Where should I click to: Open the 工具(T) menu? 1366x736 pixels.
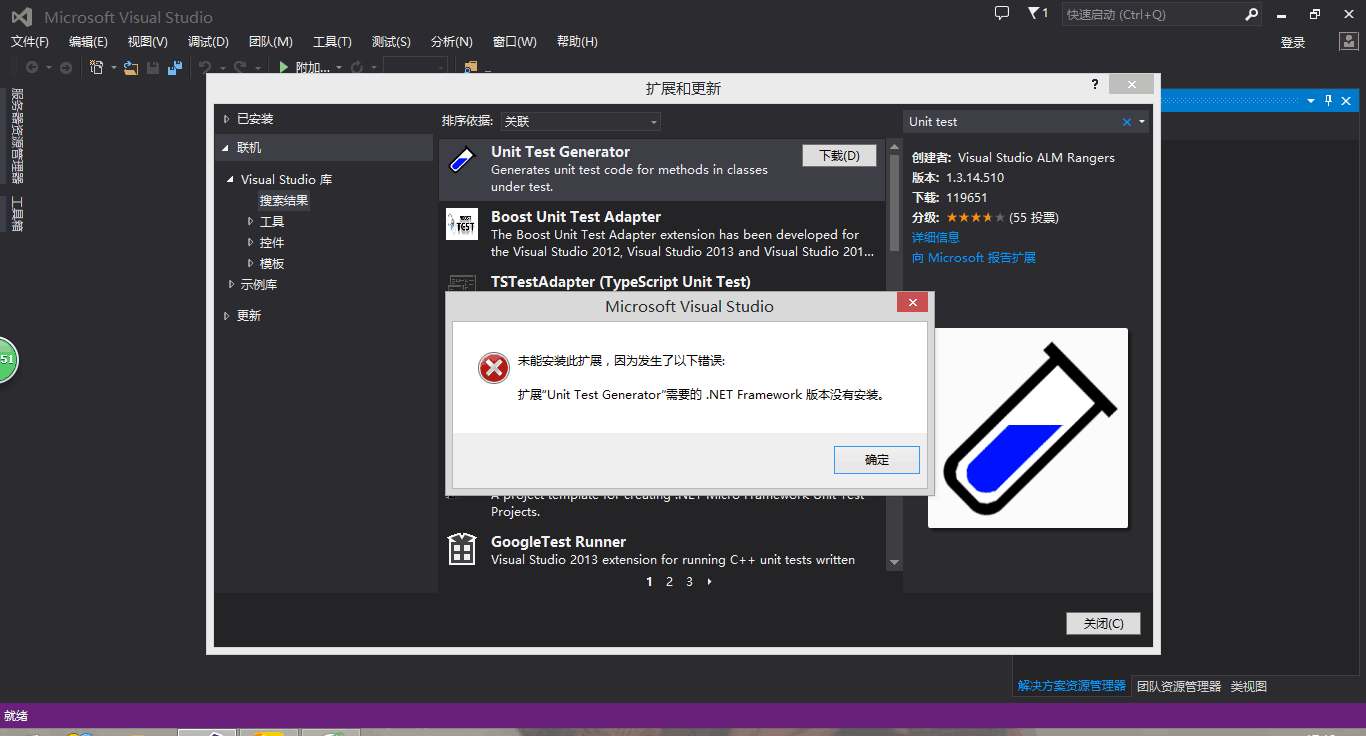click(x=332, y=41)
